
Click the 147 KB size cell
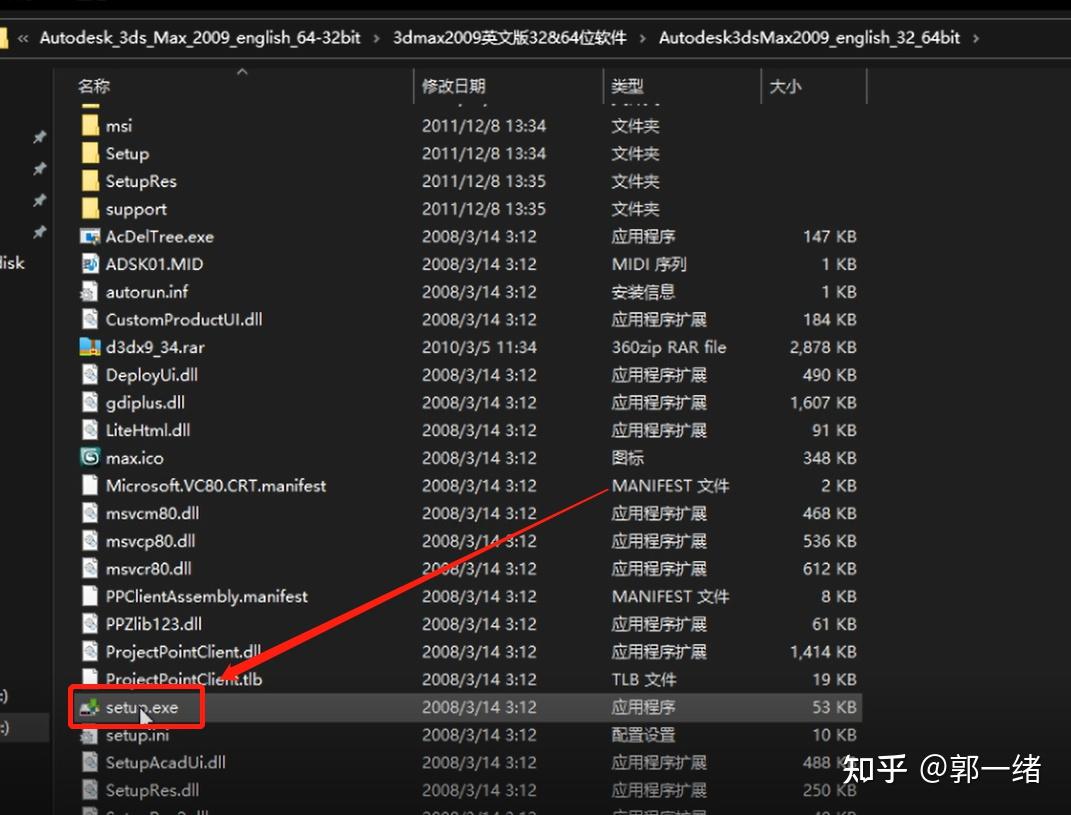(829, 236)
